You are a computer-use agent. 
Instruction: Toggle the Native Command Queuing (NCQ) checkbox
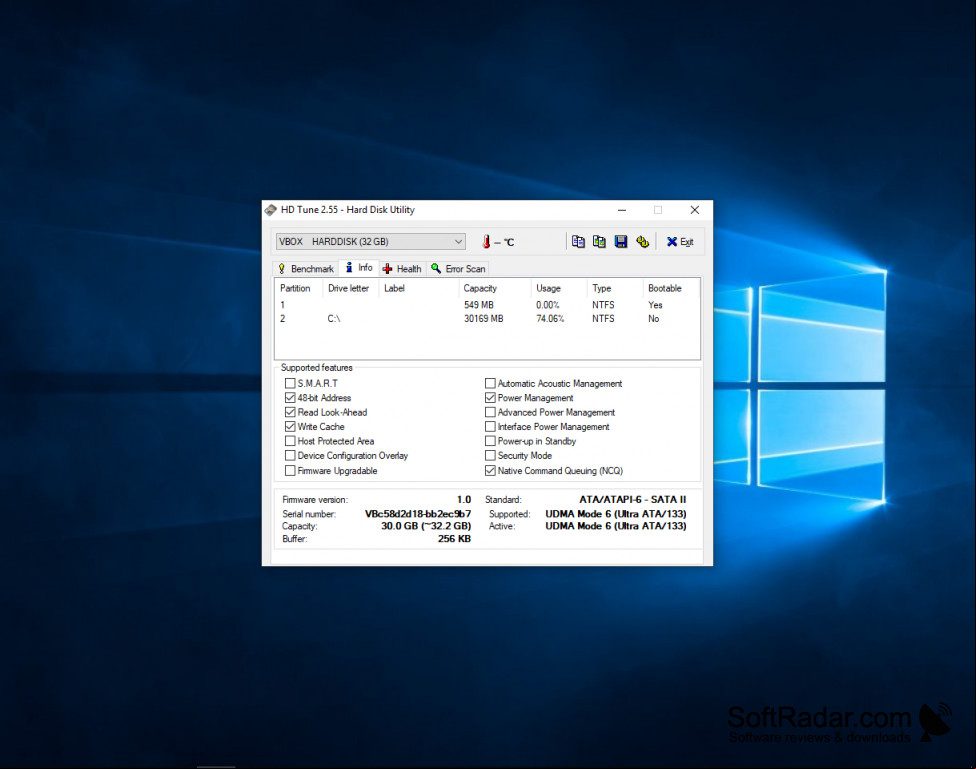click(x=490, y=471)
